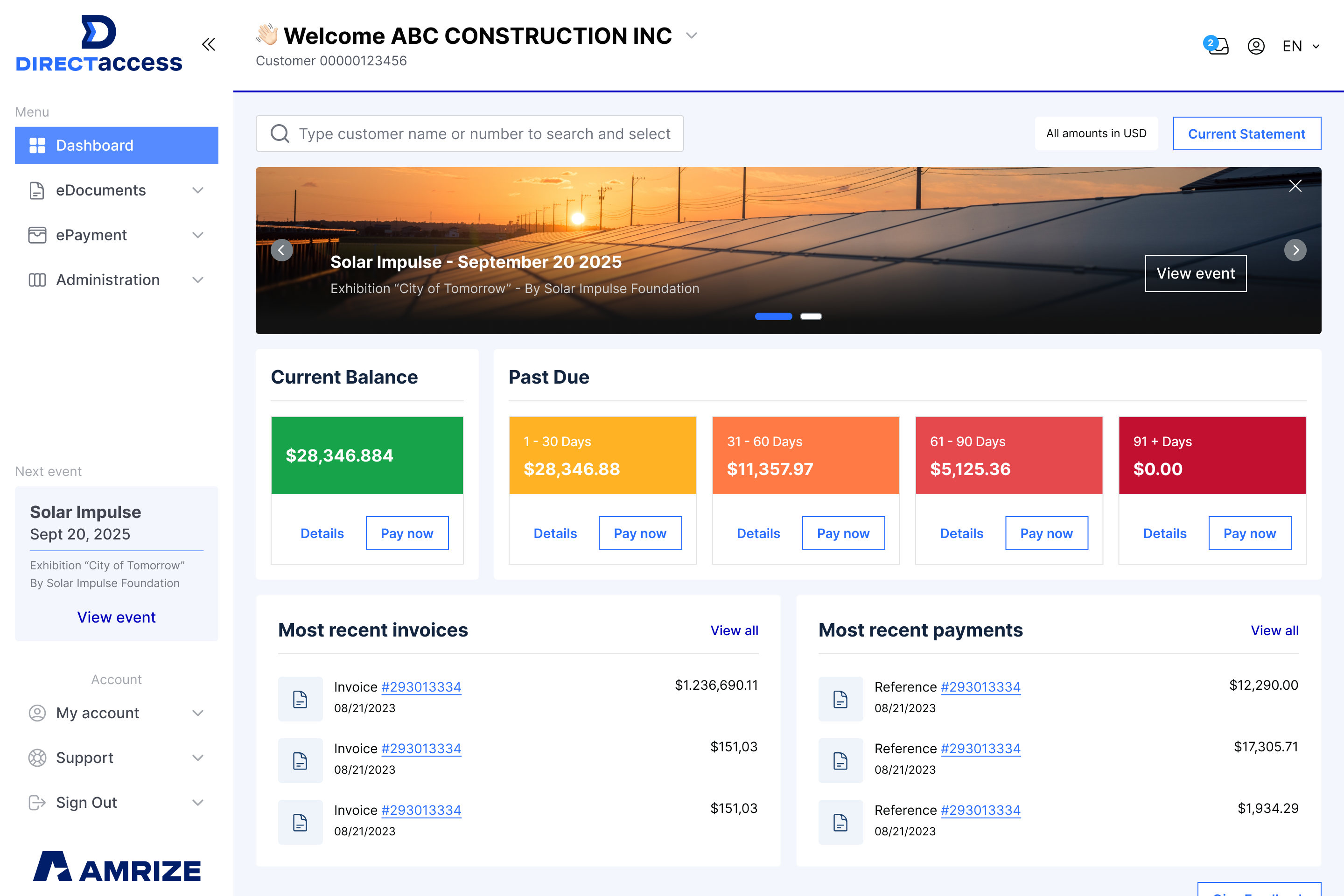The width and height of the screenshot is (1344, 896).
Task: Expand the Administration chevron
Action: click(198, 280)
